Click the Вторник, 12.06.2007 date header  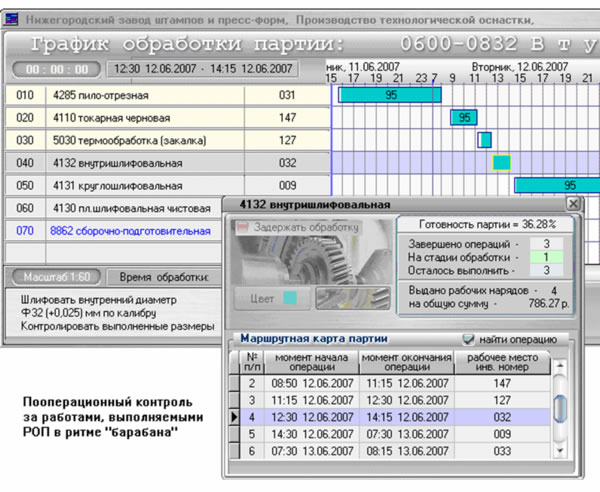(x=519, y=67)
